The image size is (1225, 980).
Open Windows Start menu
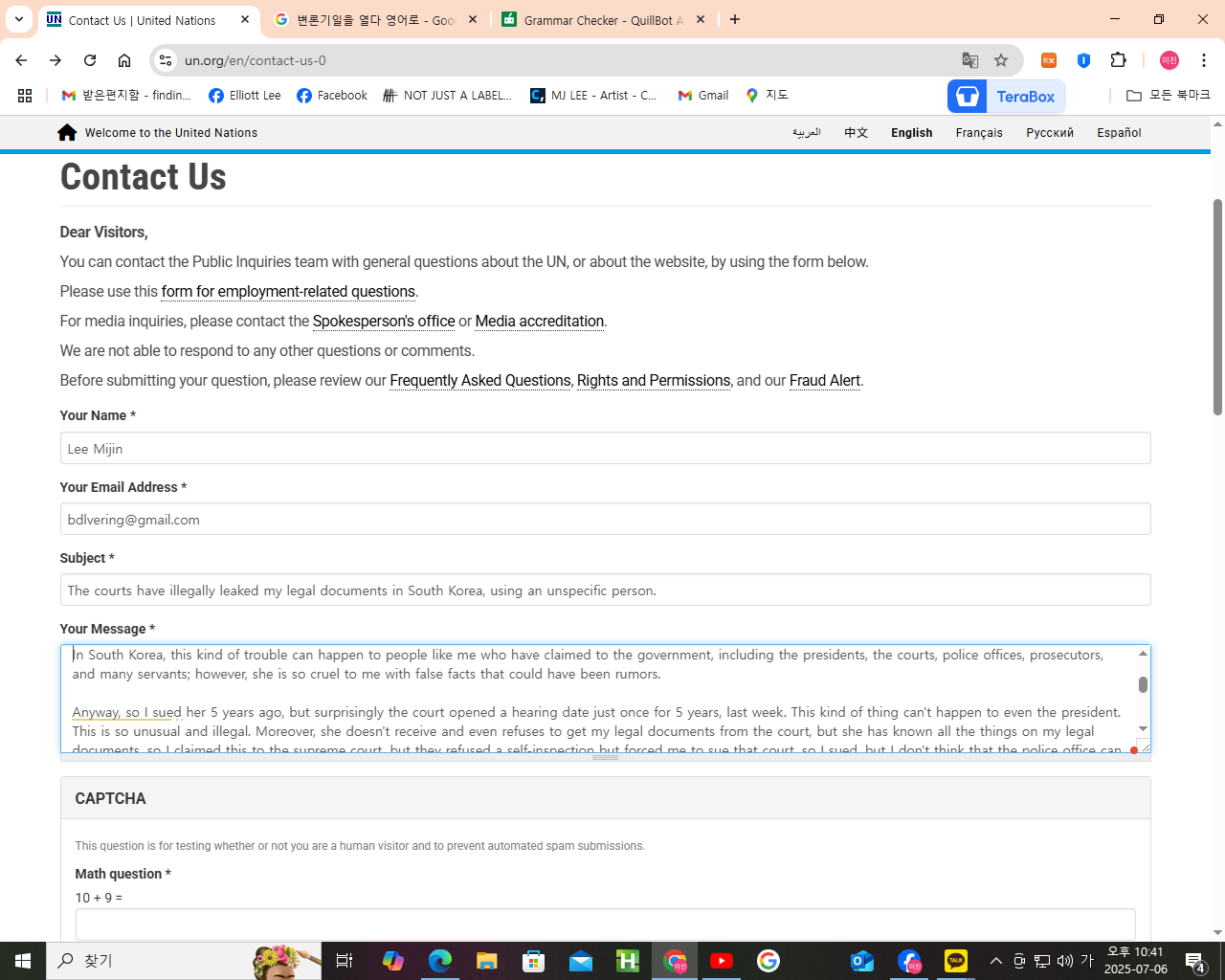coord(23,961)
